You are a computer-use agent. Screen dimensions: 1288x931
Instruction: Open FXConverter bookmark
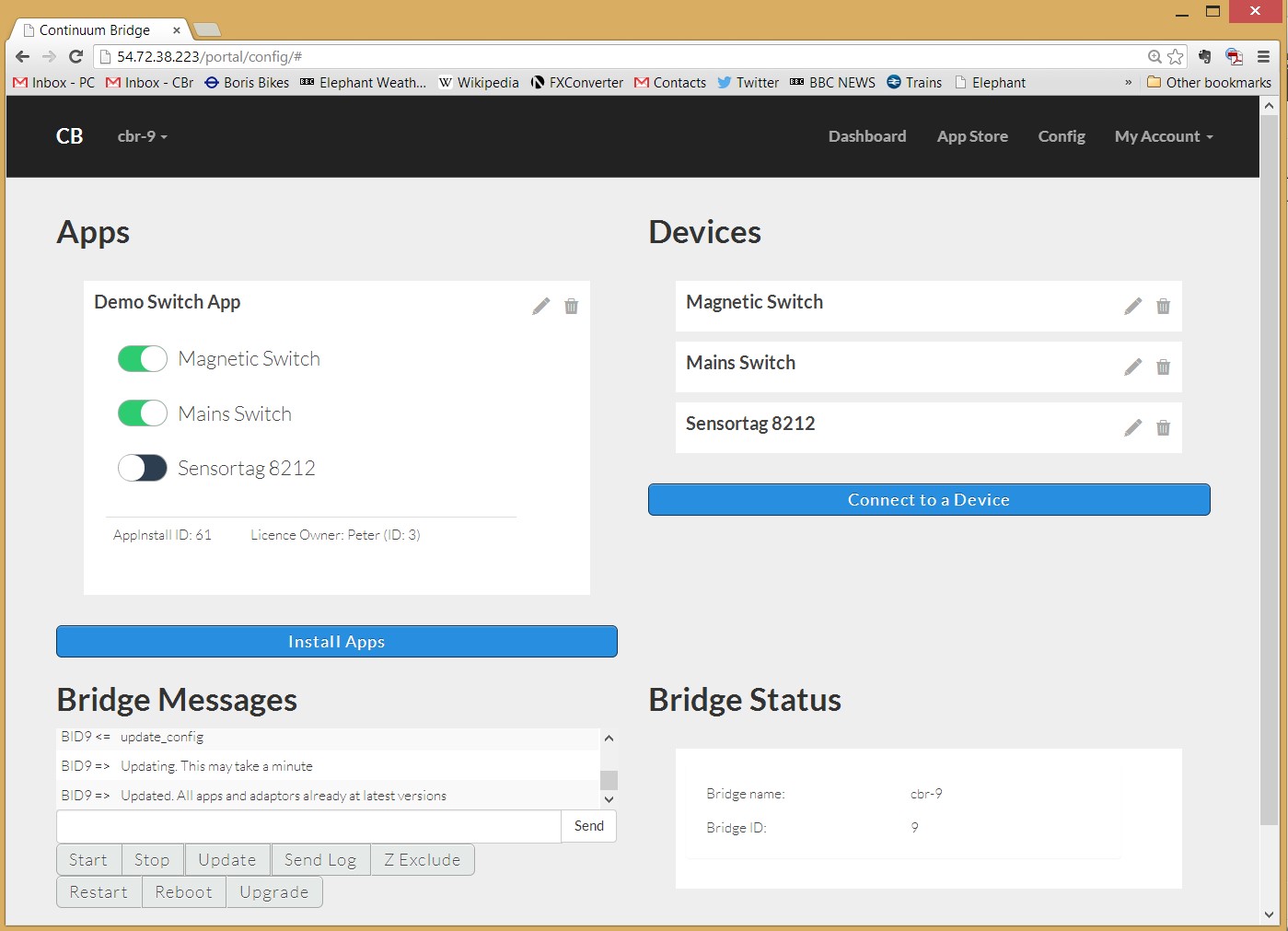tap(576, 82)
